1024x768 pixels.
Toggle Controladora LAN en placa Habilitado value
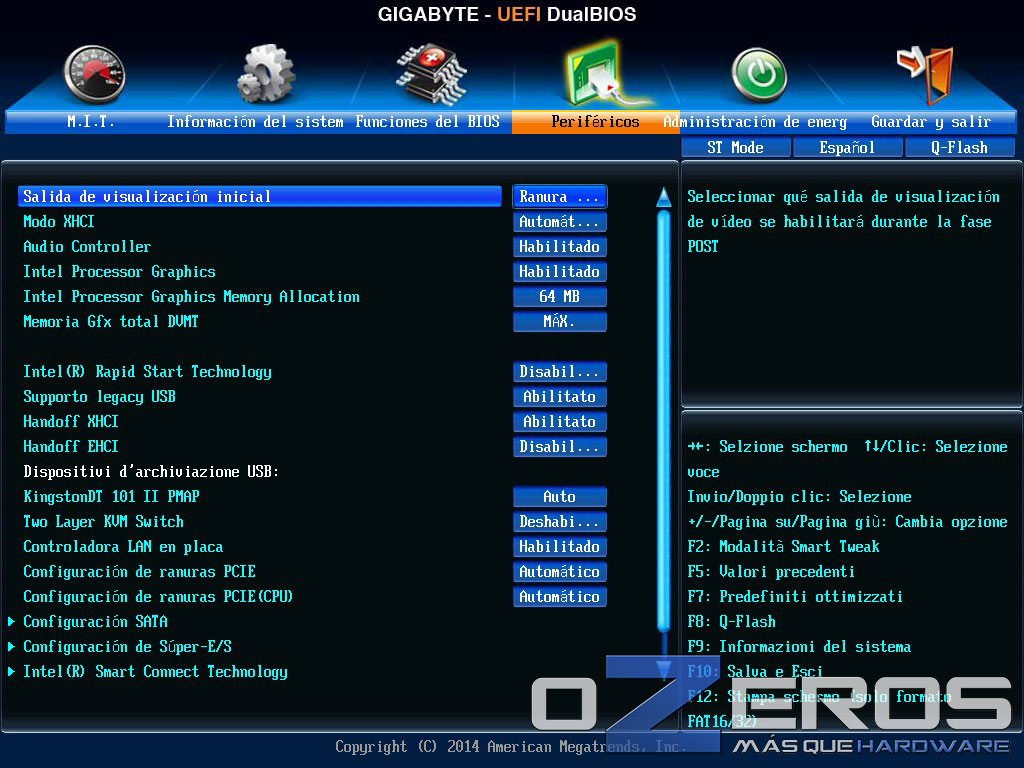click(x=560, y=547)
